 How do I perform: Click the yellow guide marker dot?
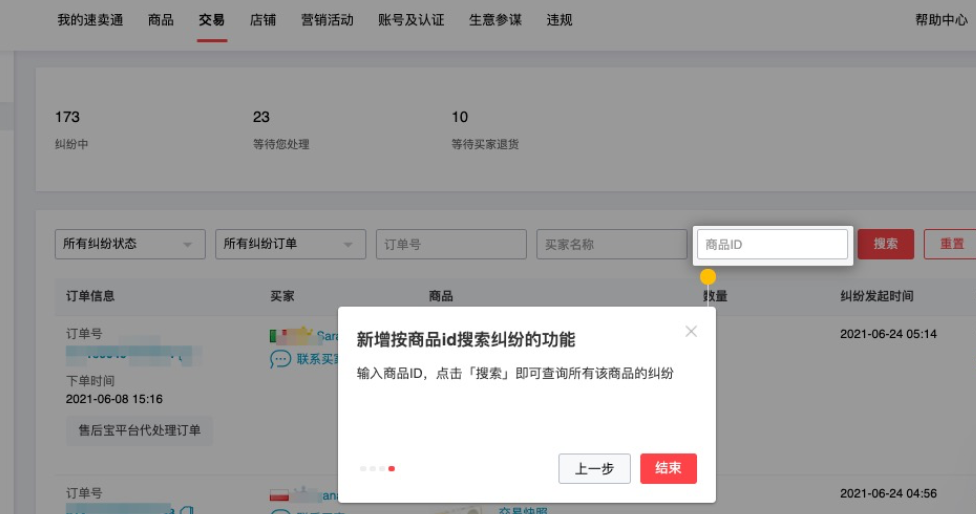pyautogui.click(x=708, y=276)
